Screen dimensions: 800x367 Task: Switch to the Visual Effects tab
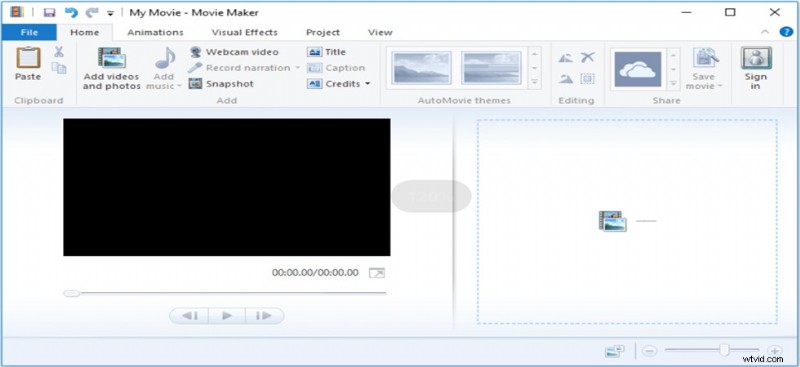[244, 32]
